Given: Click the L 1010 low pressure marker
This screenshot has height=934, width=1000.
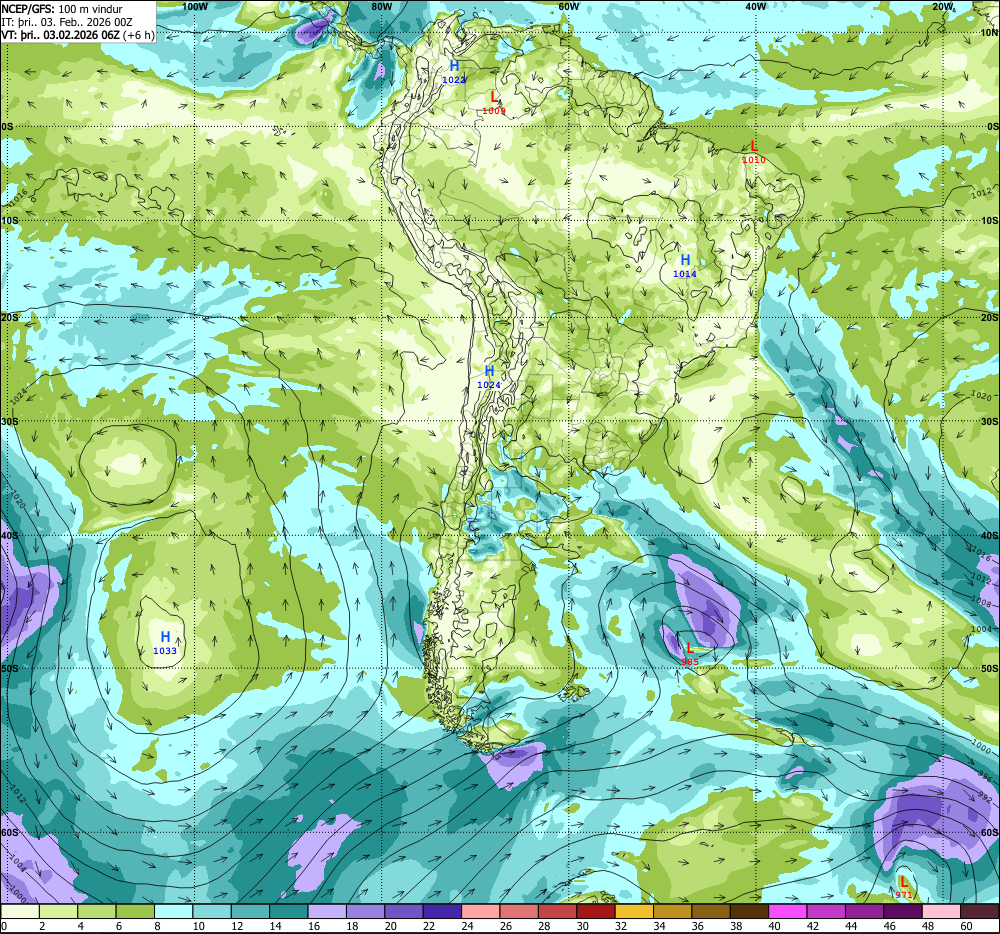Looking at the screenshot, I should coord(753,152).
